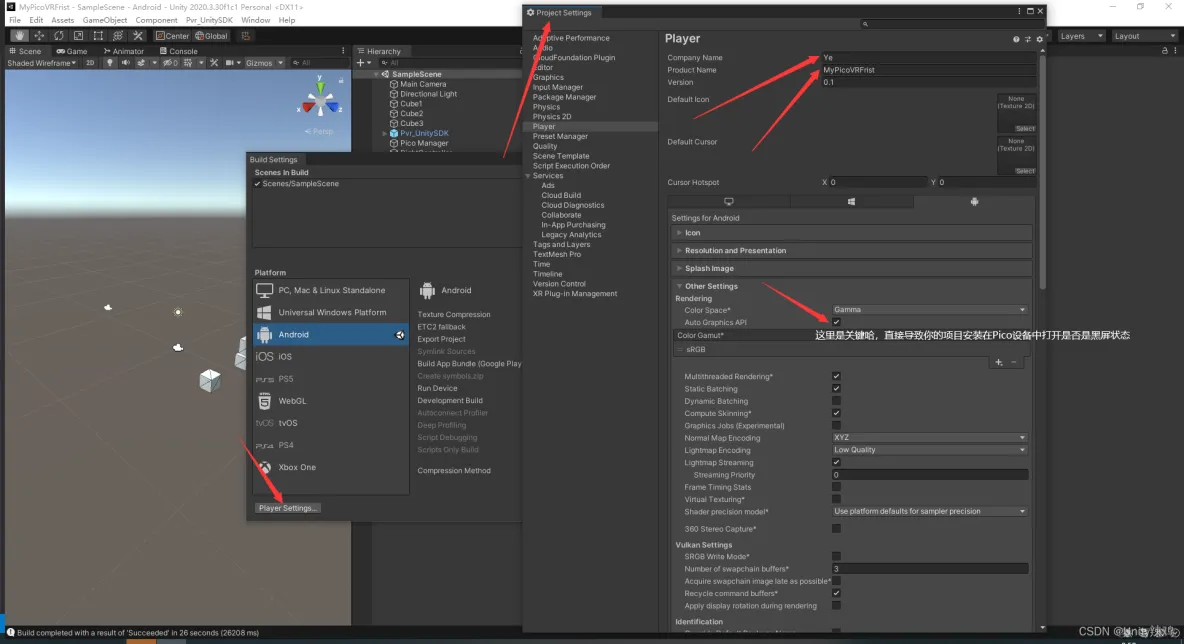Open the Windows Store platform settings tab
The image size is (1184, 644).
[851, 202]
